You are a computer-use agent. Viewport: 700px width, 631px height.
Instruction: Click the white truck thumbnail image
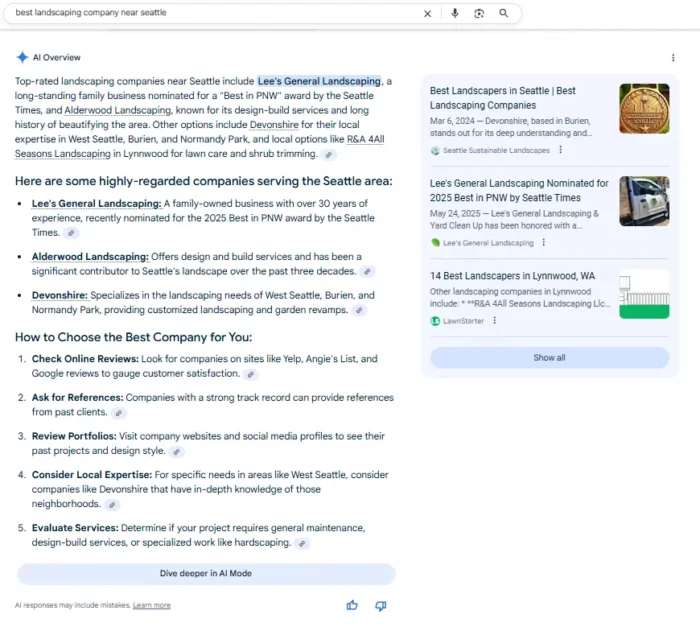click(644, 201)
